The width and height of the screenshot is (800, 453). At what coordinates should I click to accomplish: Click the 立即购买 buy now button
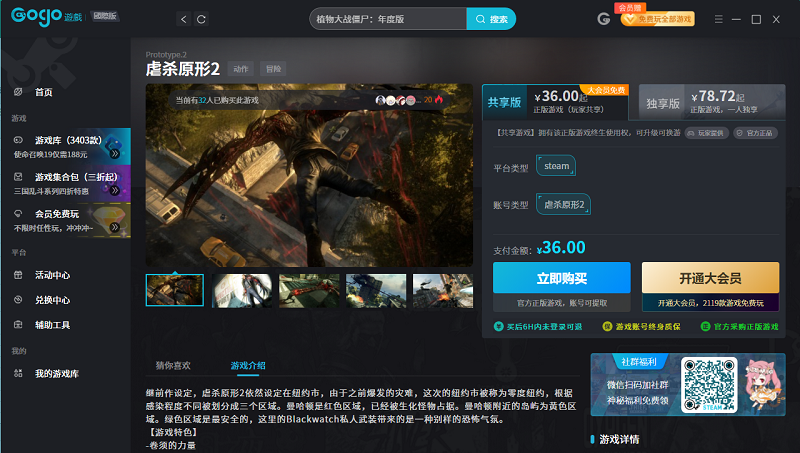[562, 278]
